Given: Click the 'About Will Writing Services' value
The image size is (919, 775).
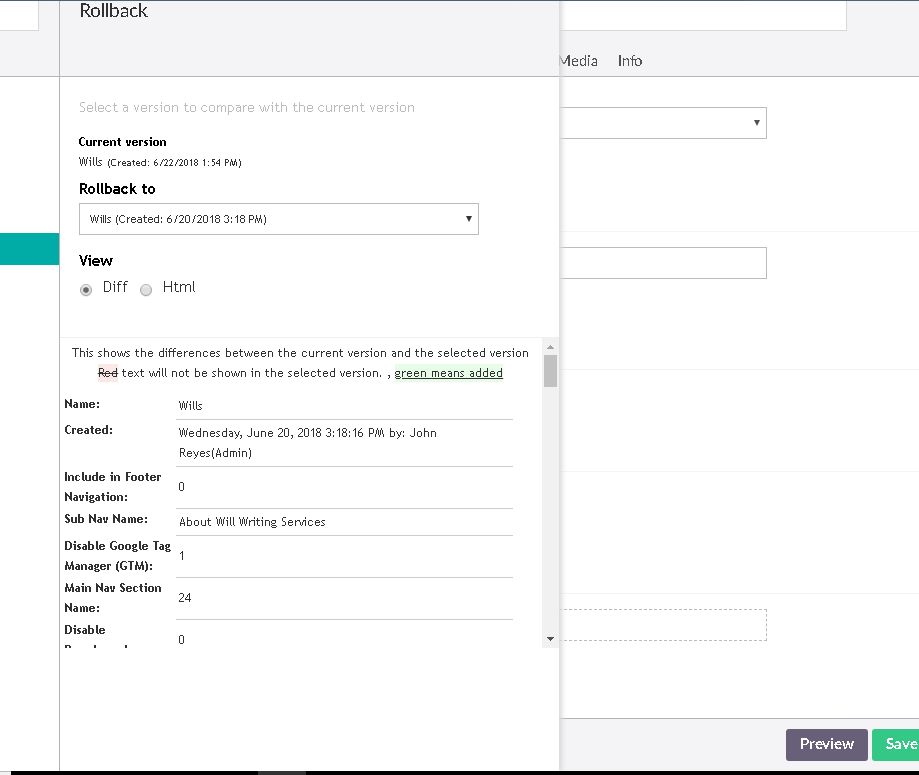Looking at the screenshot, I should pos(252,522).
